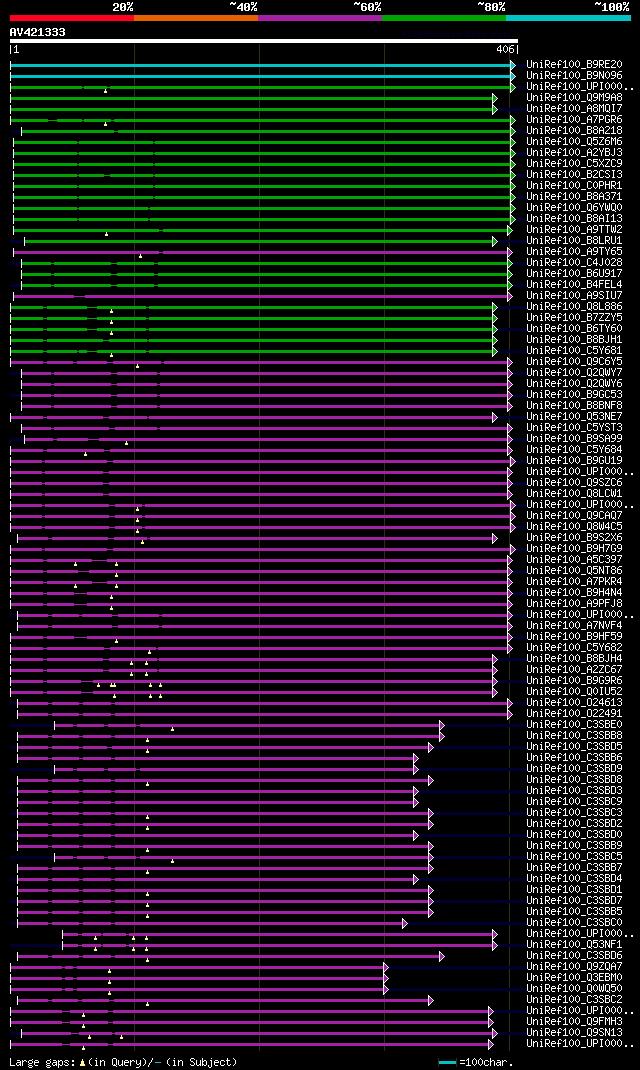Click the red ~20% identity legend segment
Image resolution: width=640 pixels, height=1070 pixels.
(x=72, y=18)
